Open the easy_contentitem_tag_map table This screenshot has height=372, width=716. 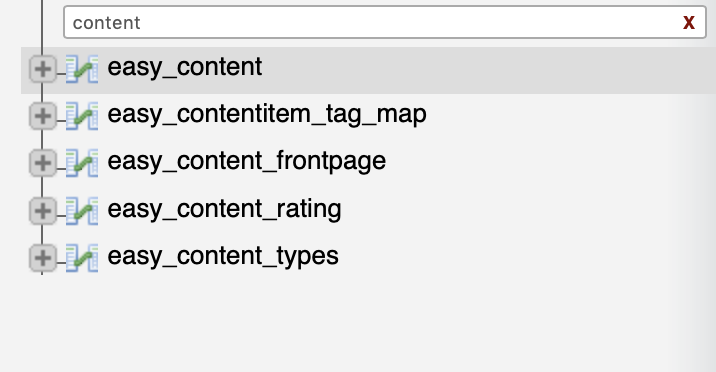pyautogui.click(x=267, y=115)
